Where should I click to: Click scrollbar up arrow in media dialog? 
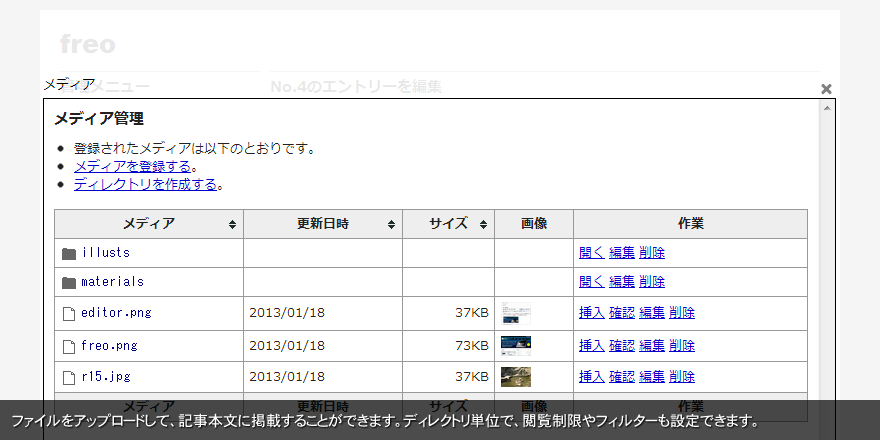827,108
